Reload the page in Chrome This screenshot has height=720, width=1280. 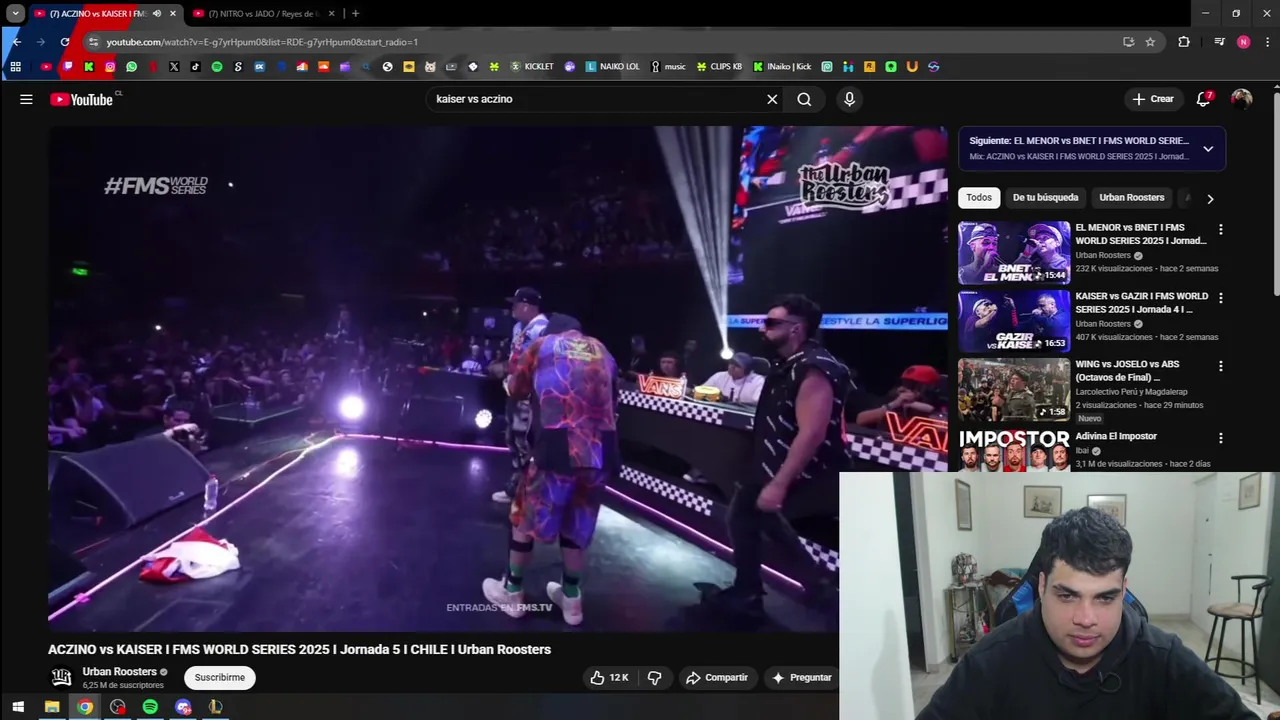pyautogui.click(x=65, y=42)
